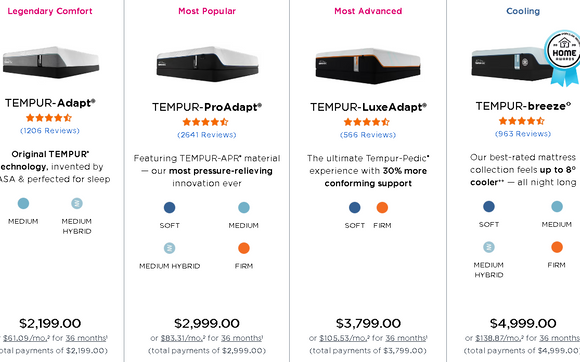
Task: Choose ProAdapt Medium Hybrid swatch
Action: click(x=169, y=248)
